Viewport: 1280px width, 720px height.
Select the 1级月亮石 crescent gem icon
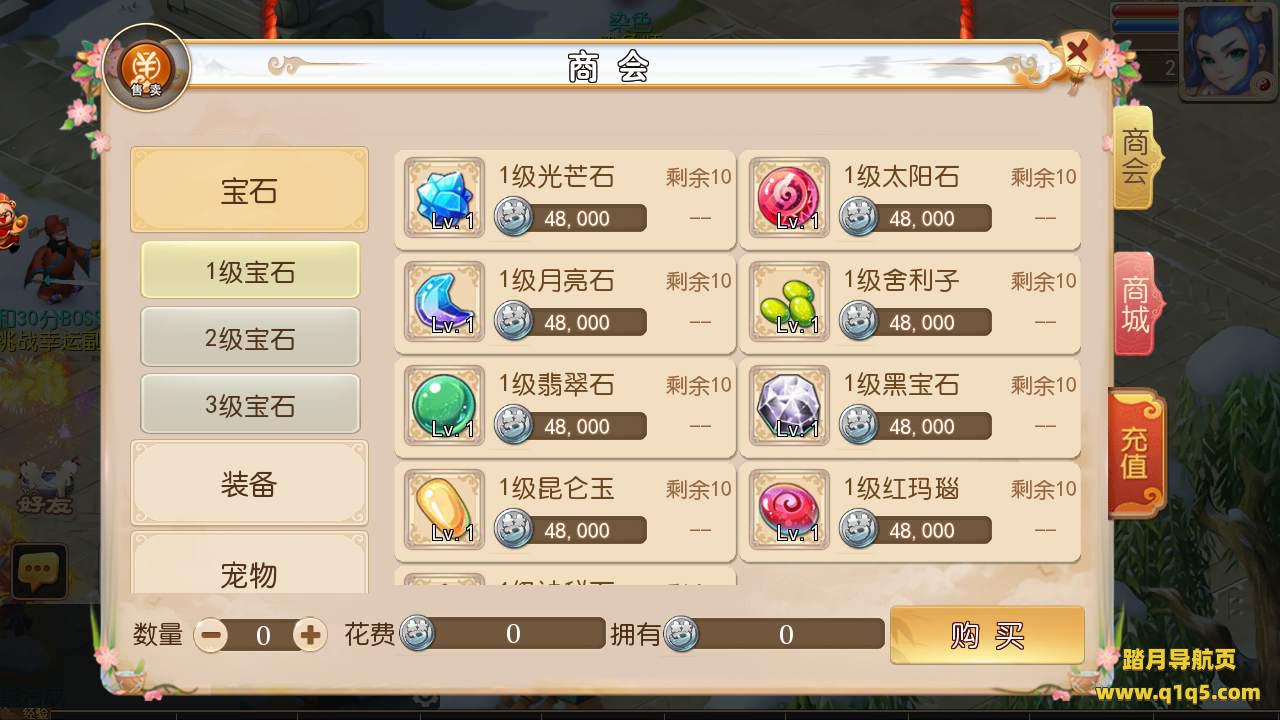pyautogui.click(x=444, y=302)
